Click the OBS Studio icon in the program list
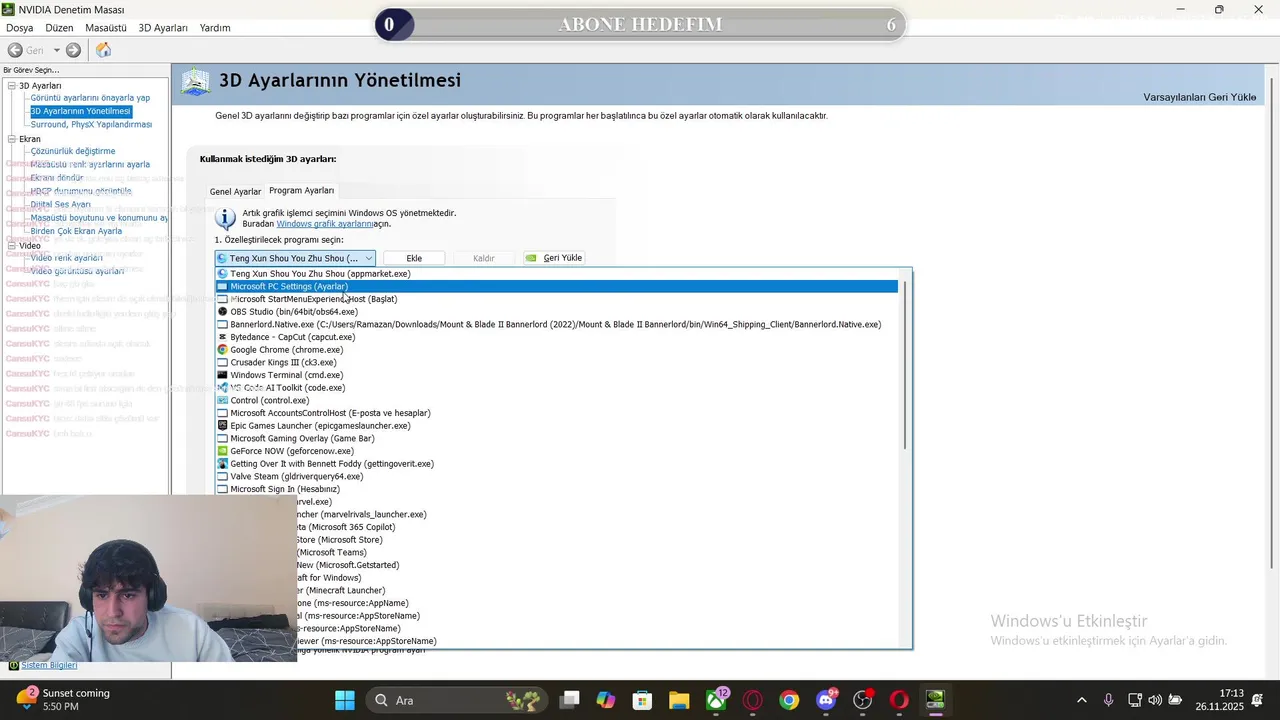This screenshot has width=1280, height=720. [x=222, y=312]
